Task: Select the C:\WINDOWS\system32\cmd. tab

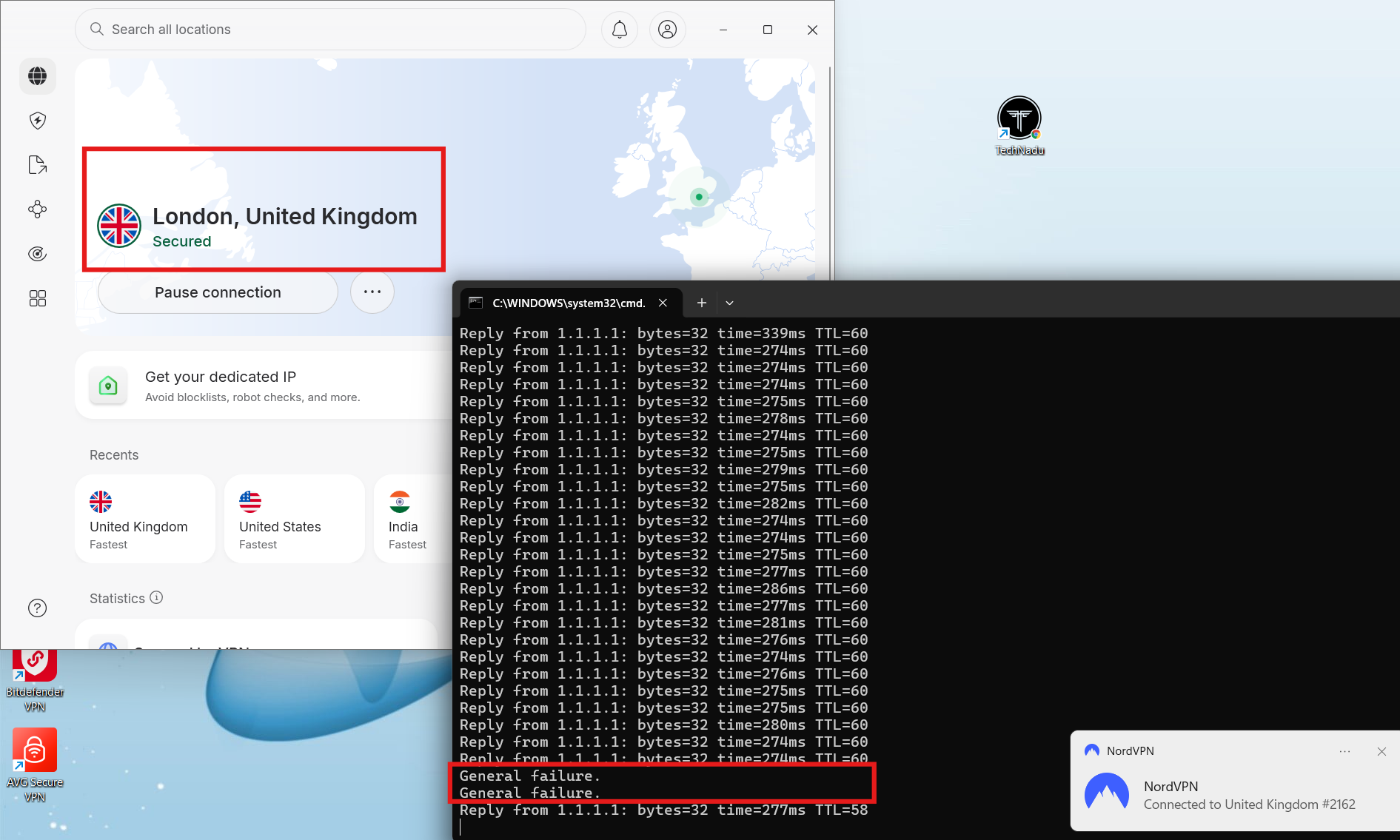Action: click(x=570, y=303)
